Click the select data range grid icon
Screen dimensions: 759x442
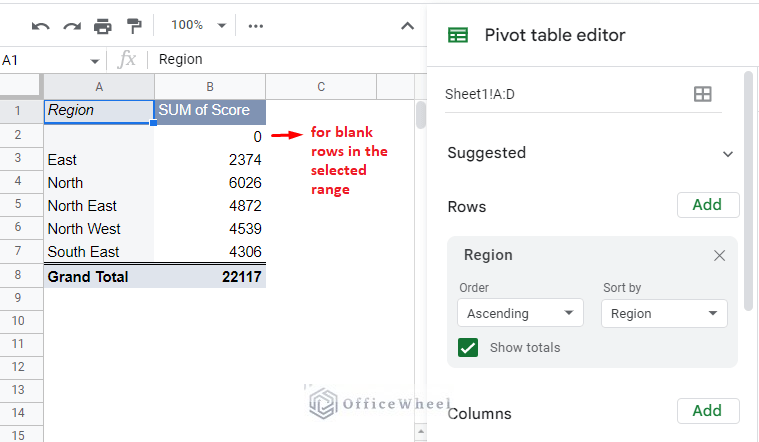pyautogui.click(x=703, y=94)
